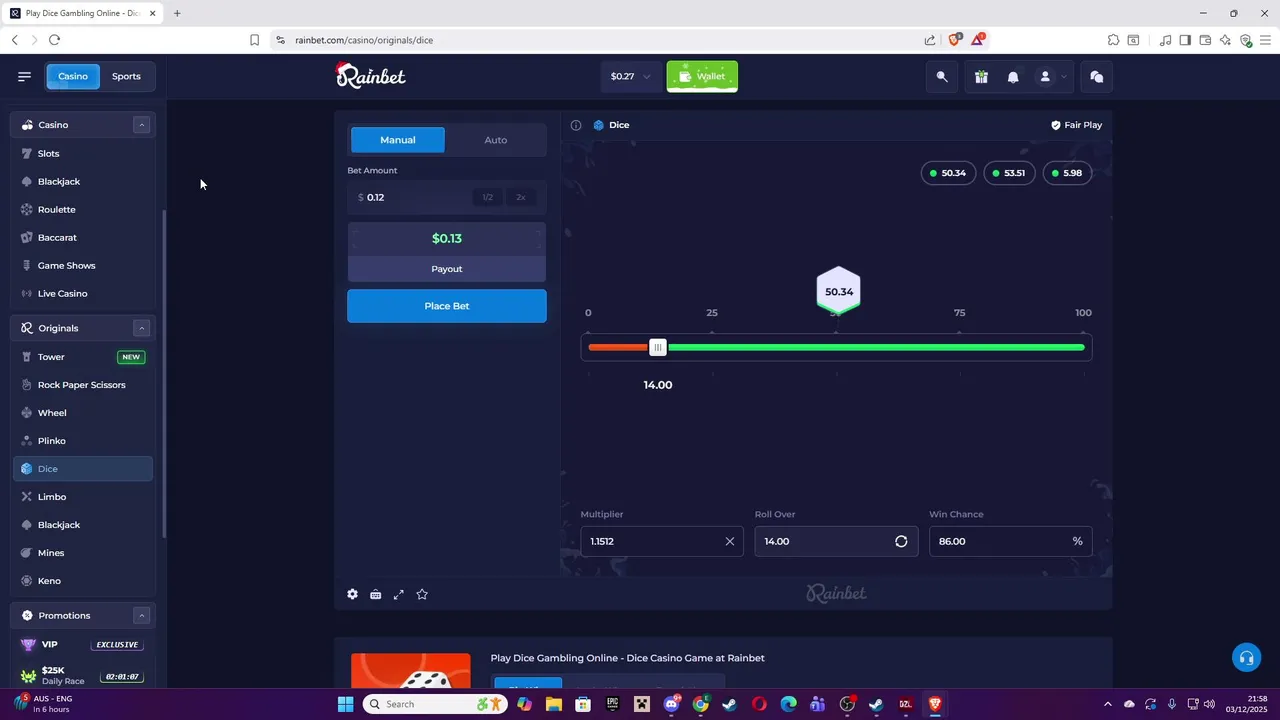Click the Bet Amount input field

(447, 197)
